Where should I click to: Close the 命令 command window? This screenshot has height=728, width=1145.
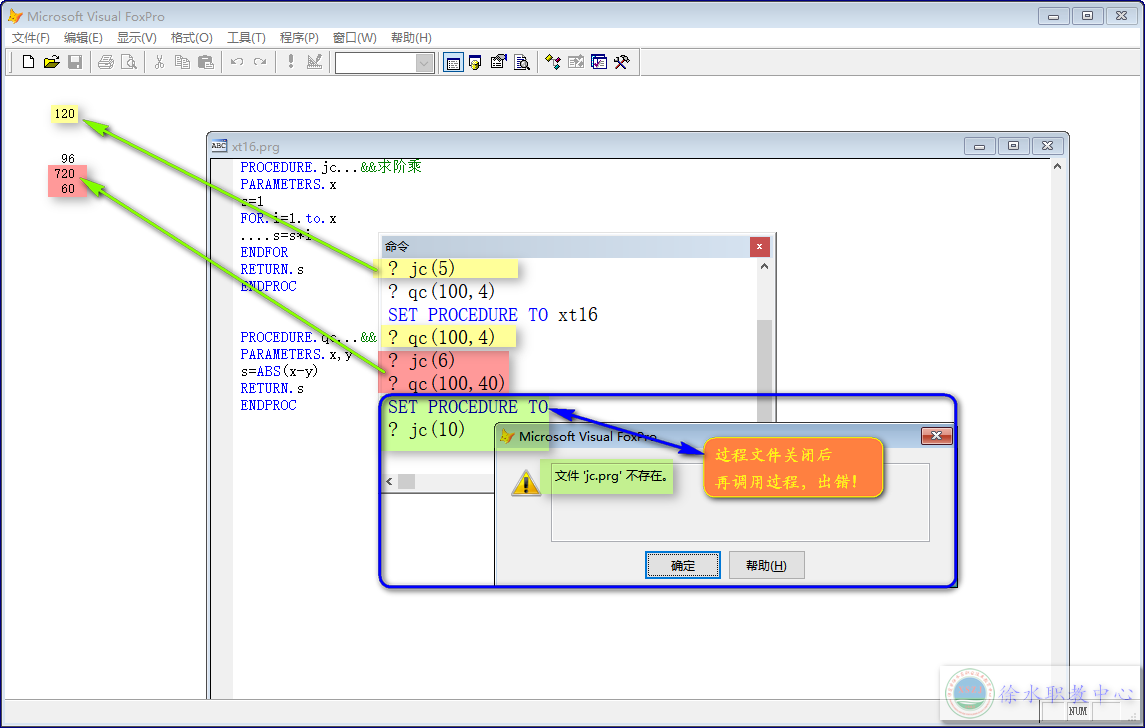759,247
